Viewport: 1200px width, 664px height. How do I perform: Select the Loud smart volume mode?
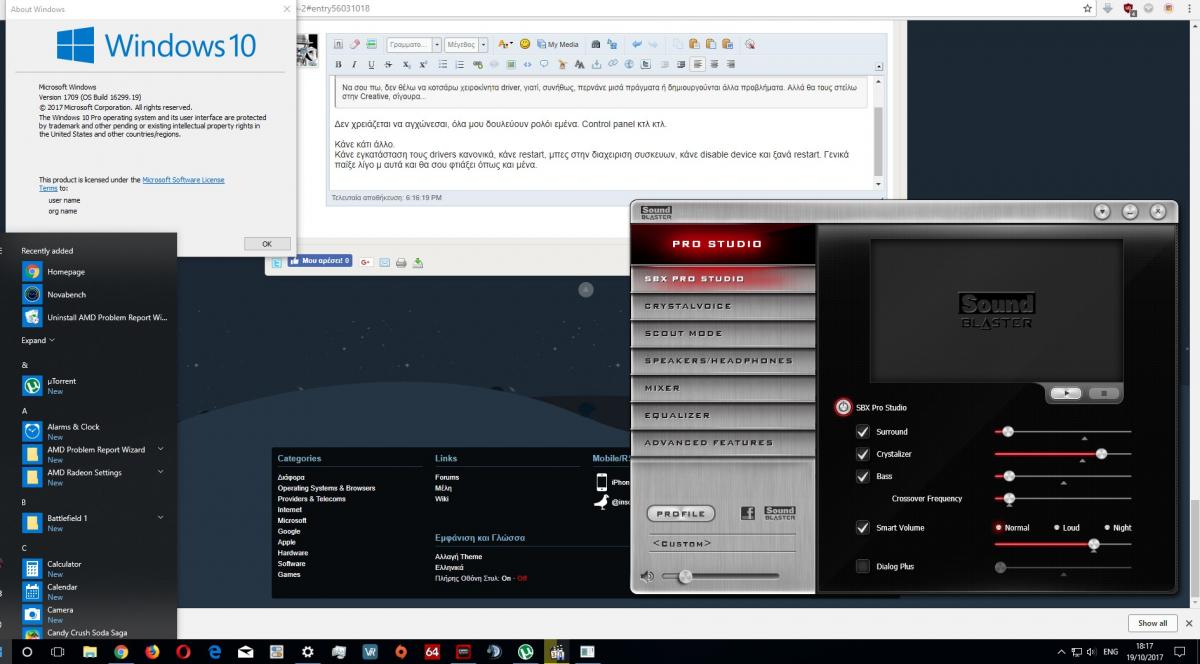(x=1067, y=527)
